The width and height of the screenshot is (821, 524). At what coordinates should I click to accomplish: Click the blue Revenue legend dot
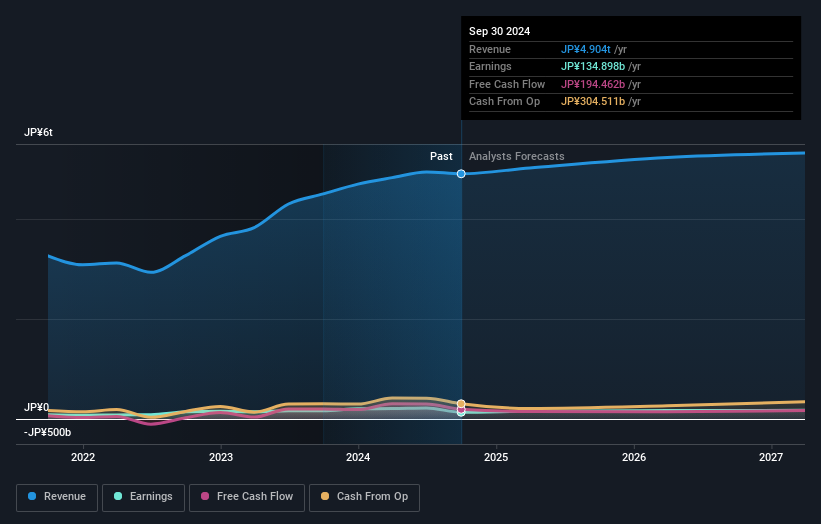32,496
